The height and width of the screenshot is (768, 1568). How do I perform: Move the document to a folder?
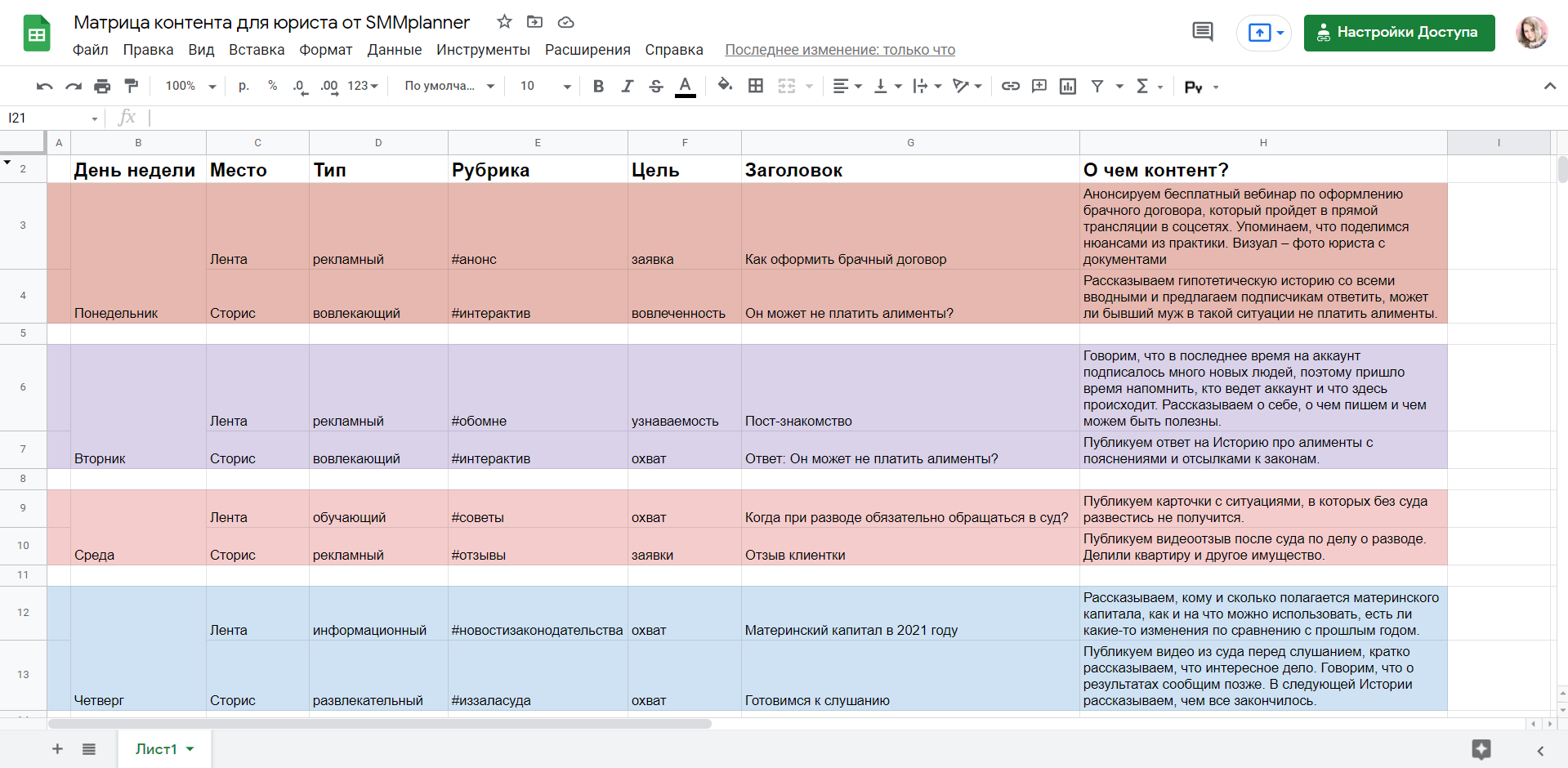pyautogui.click(x=534, y=22)
